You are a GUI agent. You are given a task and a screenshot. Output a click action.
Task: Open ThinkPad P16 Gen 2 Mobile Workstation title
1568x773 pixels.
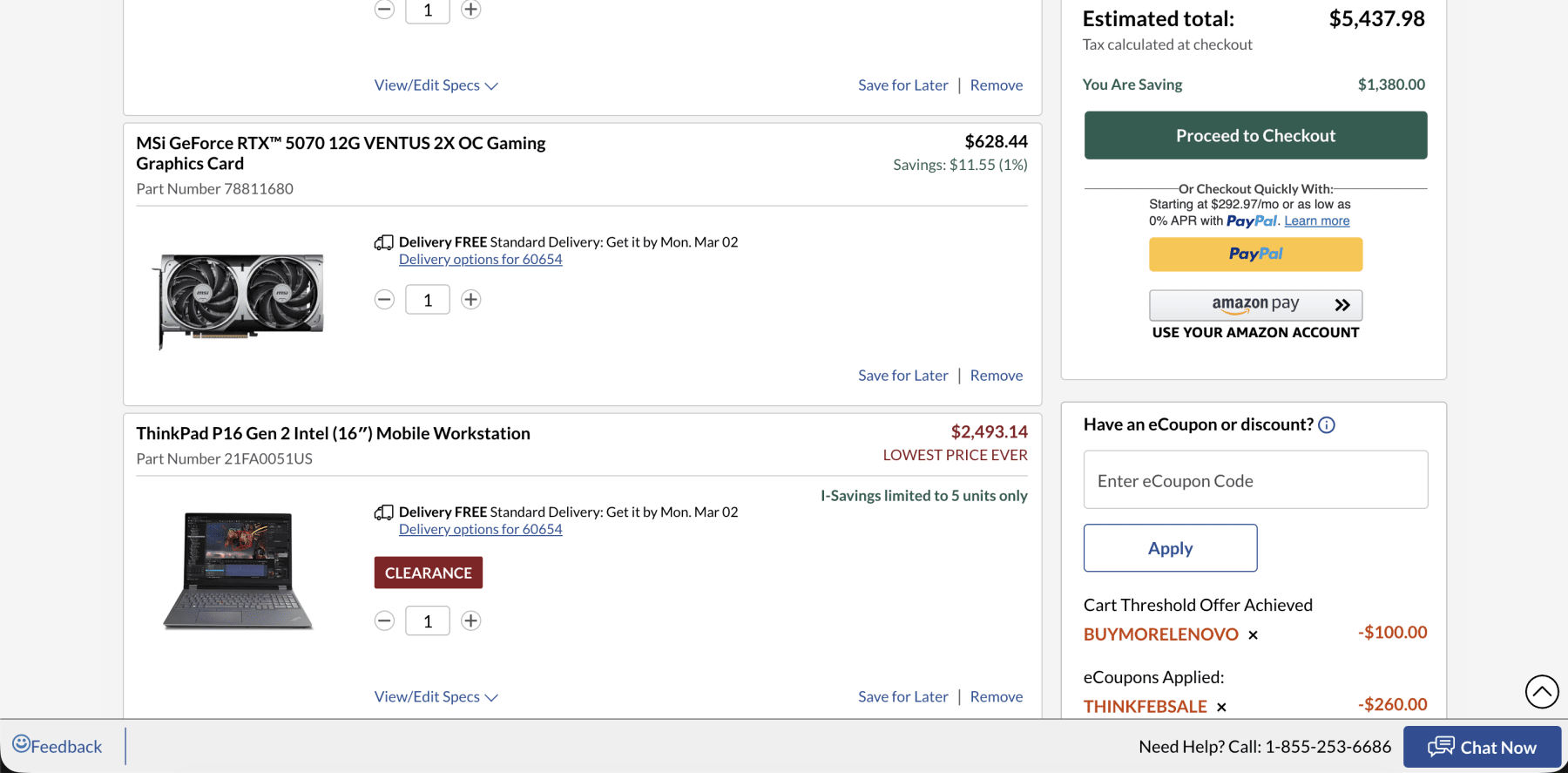click(333, 434)
